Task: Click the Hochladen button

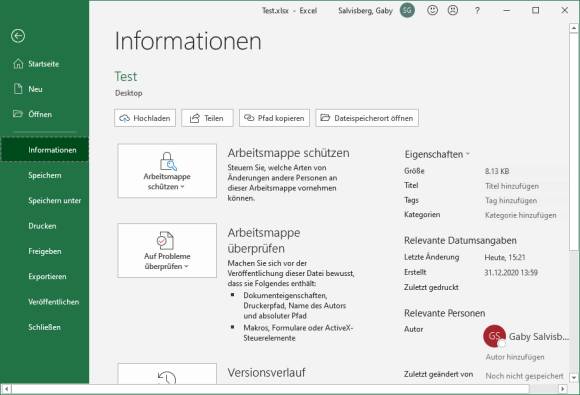Action: pyautogui.click(x=145, y=118)
